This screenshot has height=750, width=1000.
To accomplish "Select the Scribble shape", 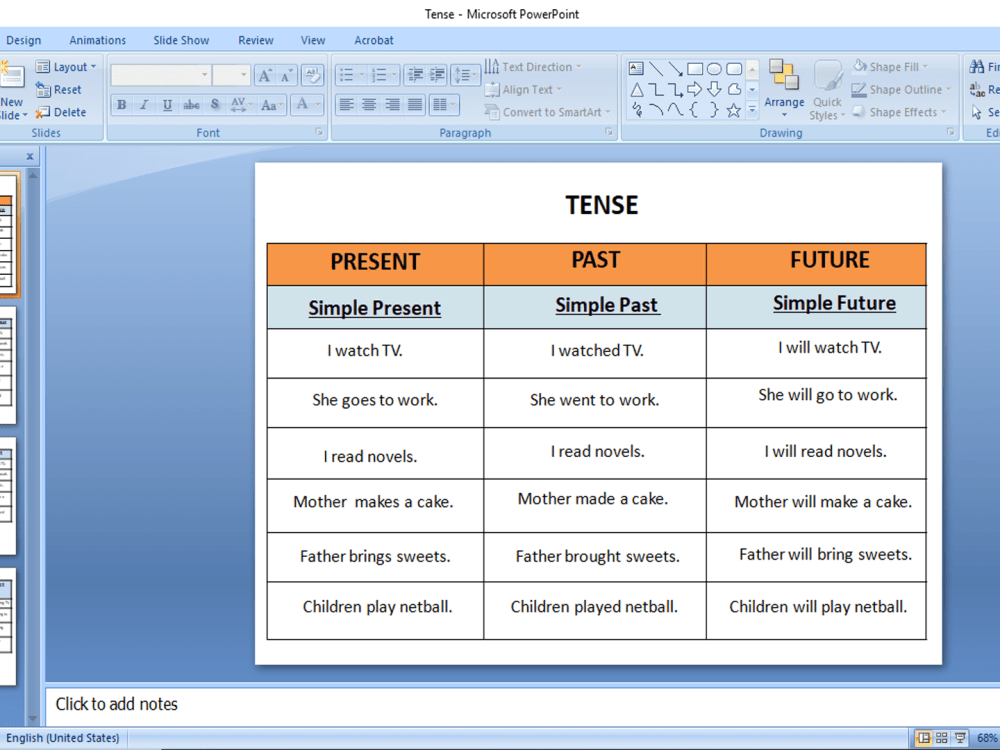I will 636,110.
